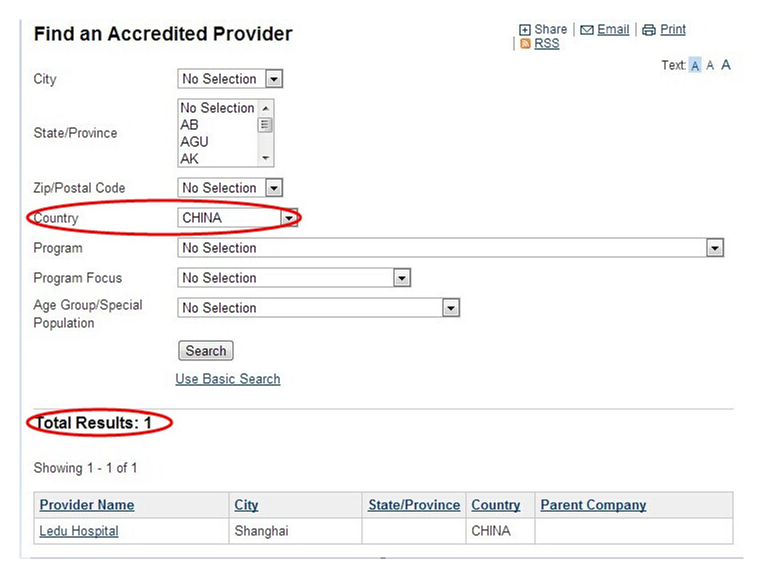Open the Age Group/Special Population dropdown
The width and height of the screenshot is (763, 578).
tap(451, 308)
